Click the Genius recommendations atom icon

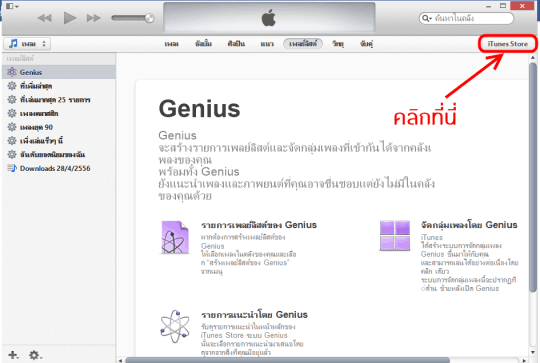tap(175, 326)
